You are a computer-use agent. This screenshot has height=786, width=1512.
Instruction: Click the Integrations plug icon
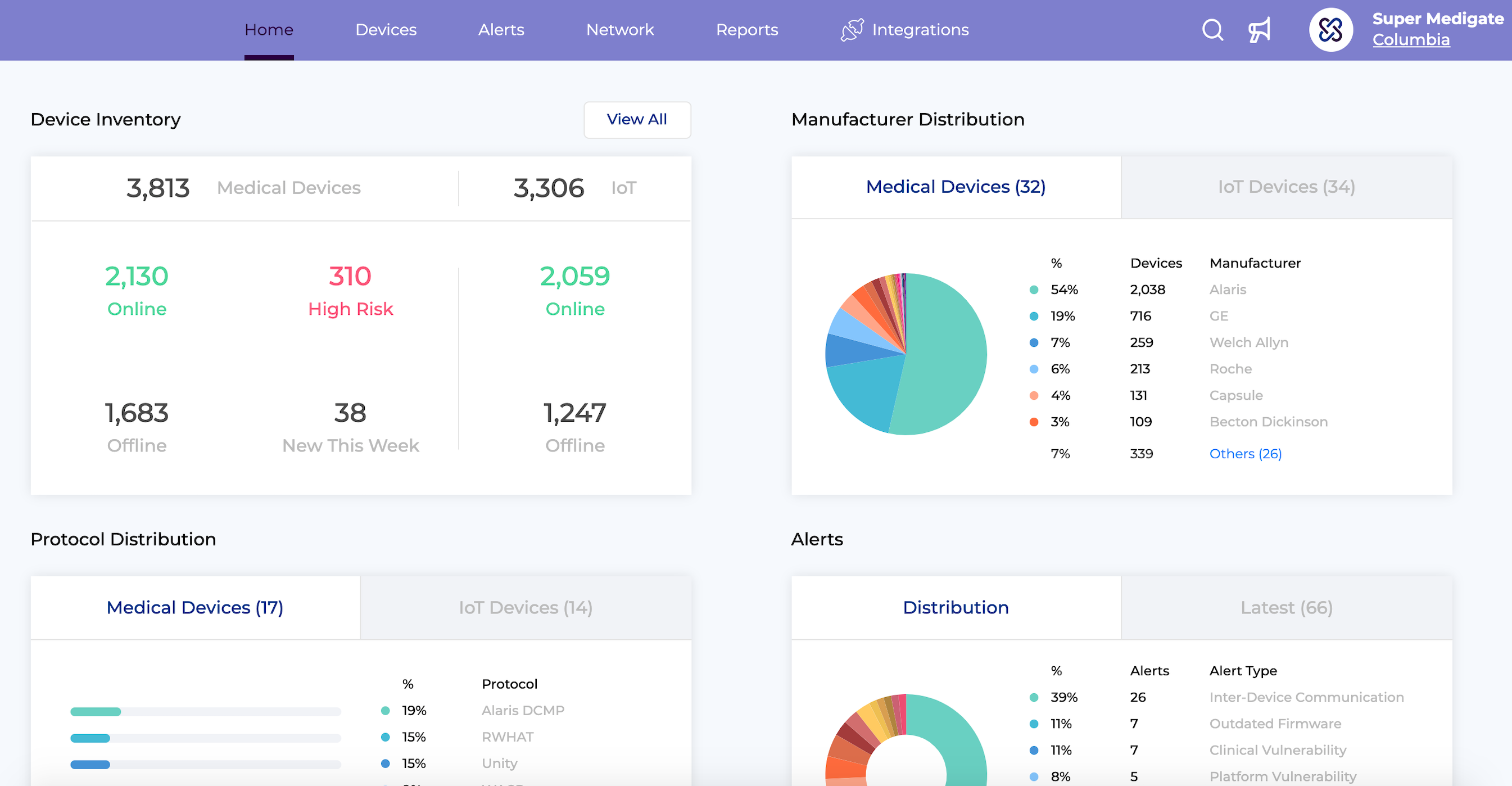coord(852,29)
